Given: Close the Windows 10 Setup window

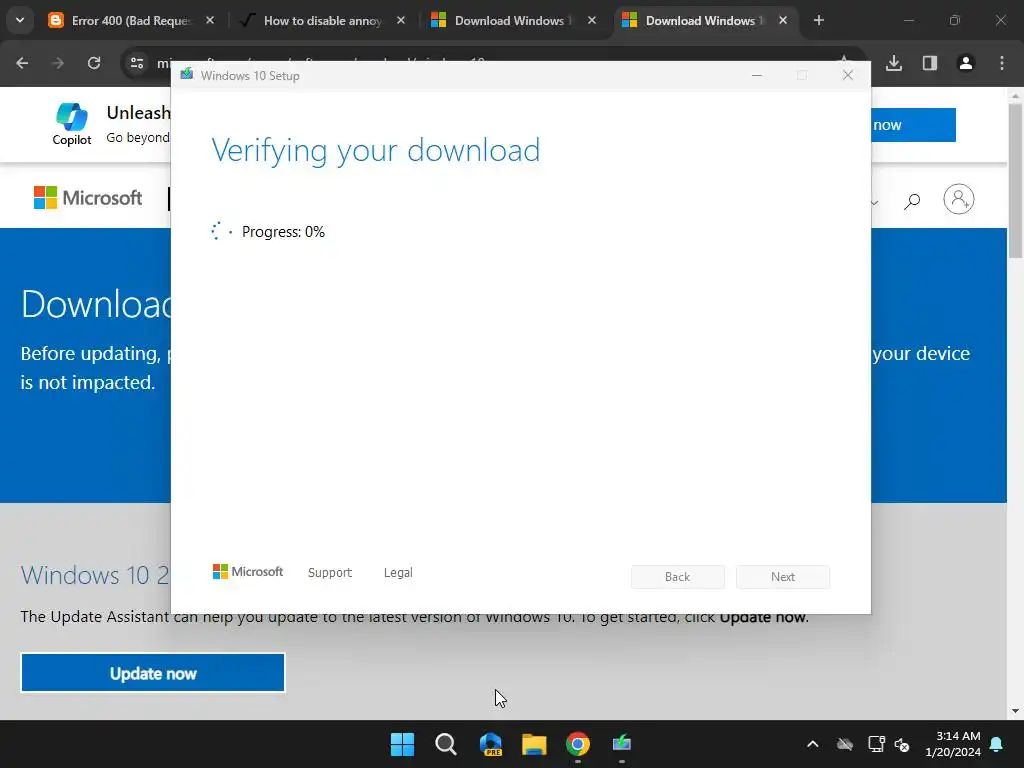Looking at the screenshot, I should [848, 76].
